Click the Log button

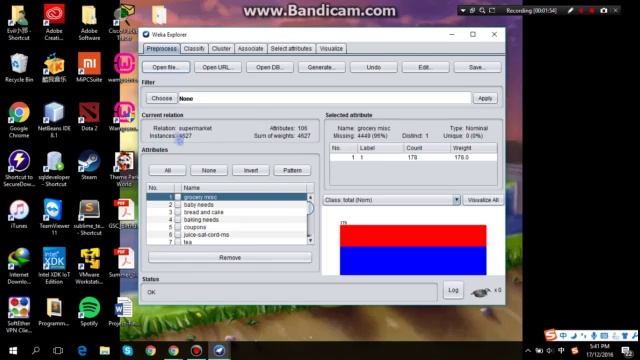click(453, 290)
